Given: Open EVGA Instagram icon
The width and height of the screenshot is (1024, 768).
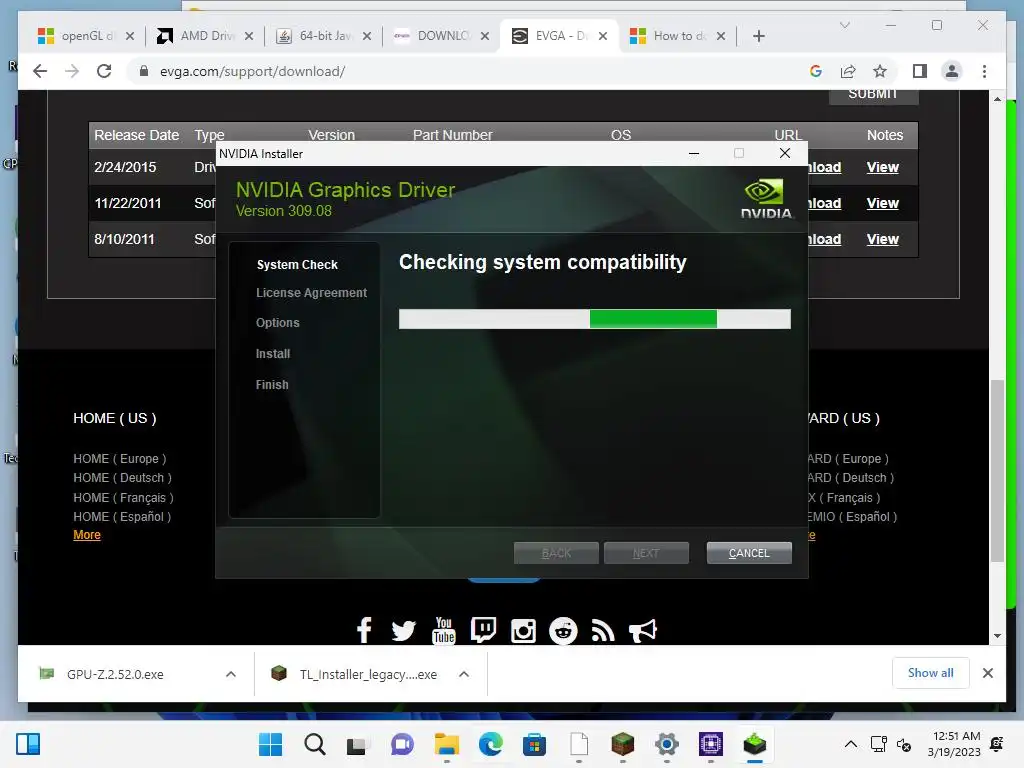Looking at the screenshot, I should pos(523,631).
